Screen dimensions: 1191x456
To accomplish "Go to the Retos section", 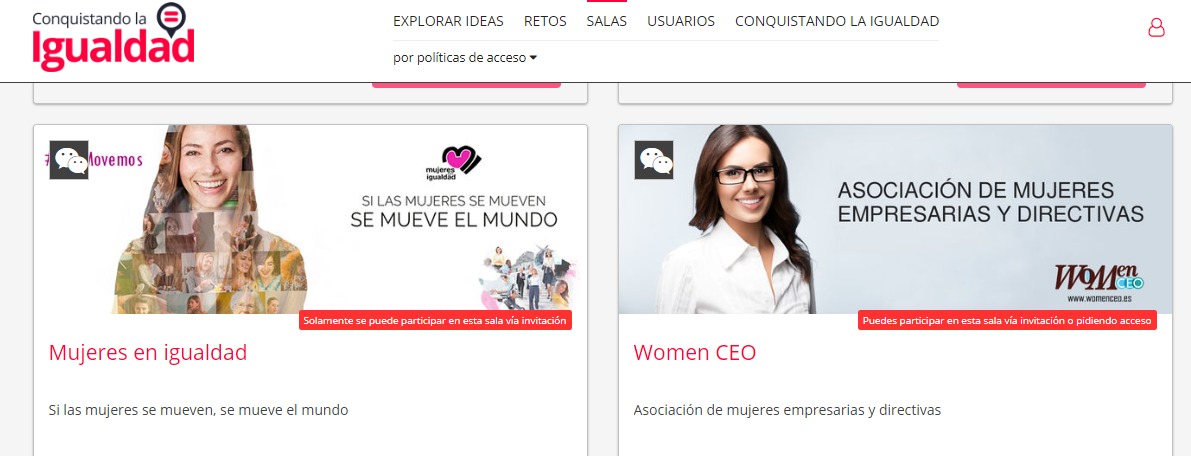I will 545,21.
